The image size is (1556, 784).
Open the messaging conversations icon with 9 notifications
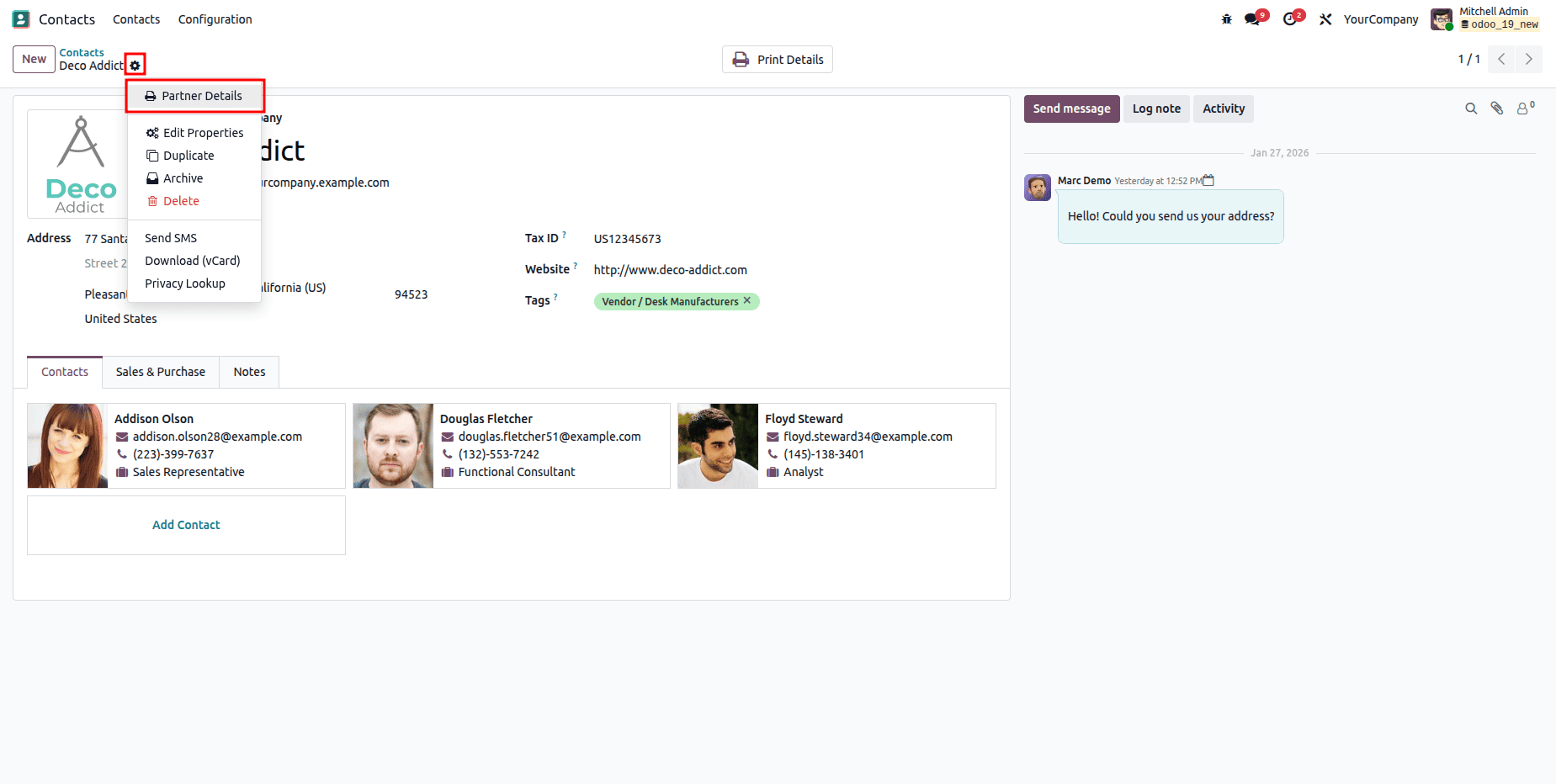coord(1253,19)
